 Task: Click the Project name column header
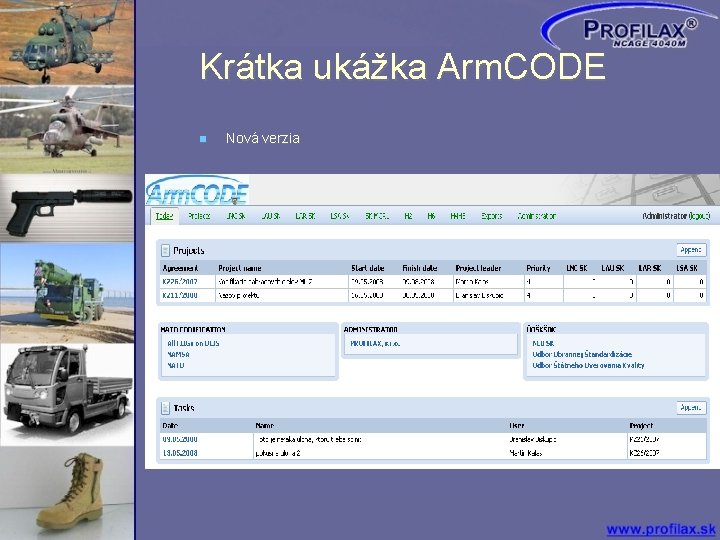[240, 268]
